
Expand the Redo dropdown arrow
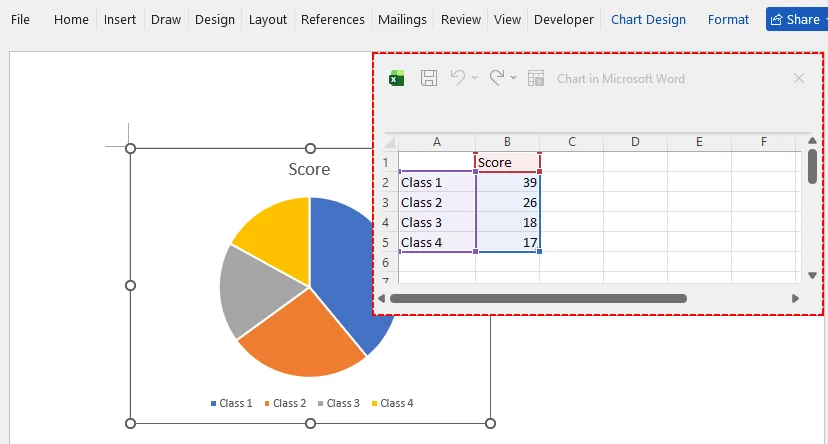pyautogui.click(x=513, y=78)
